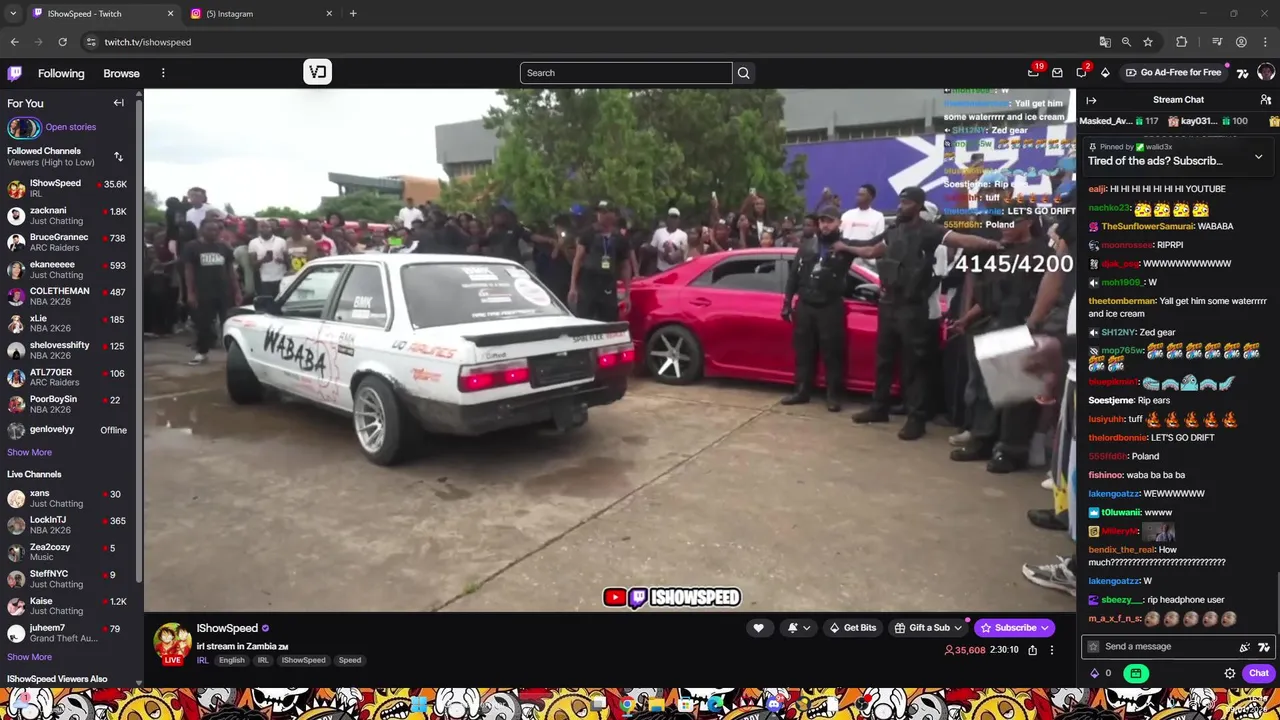Open Chrome tab search dropdown
1280x720 pixels.
coord(13,14)
